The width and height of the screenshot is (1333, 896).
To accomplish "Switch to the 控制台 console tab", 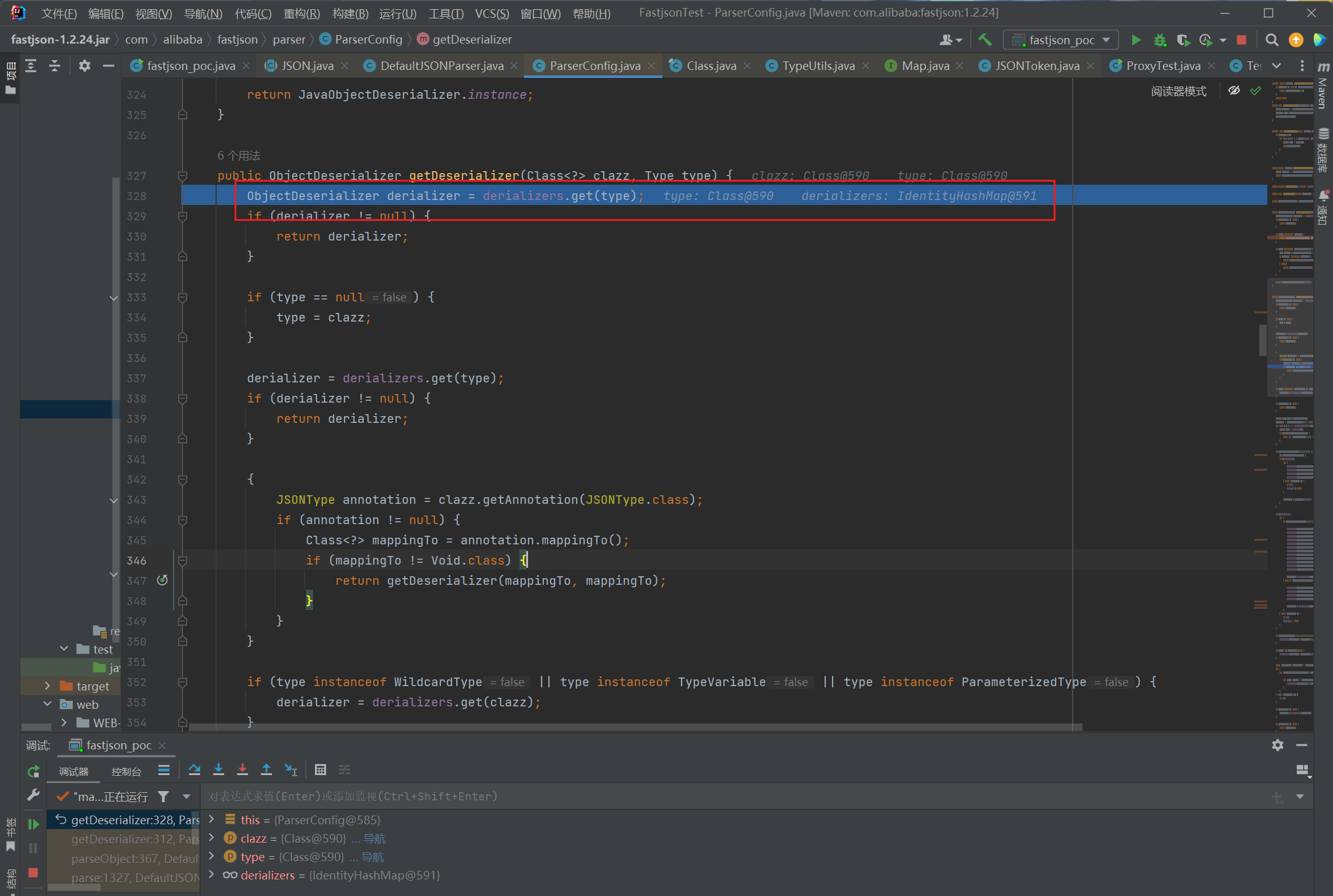I will coord(126,771).
